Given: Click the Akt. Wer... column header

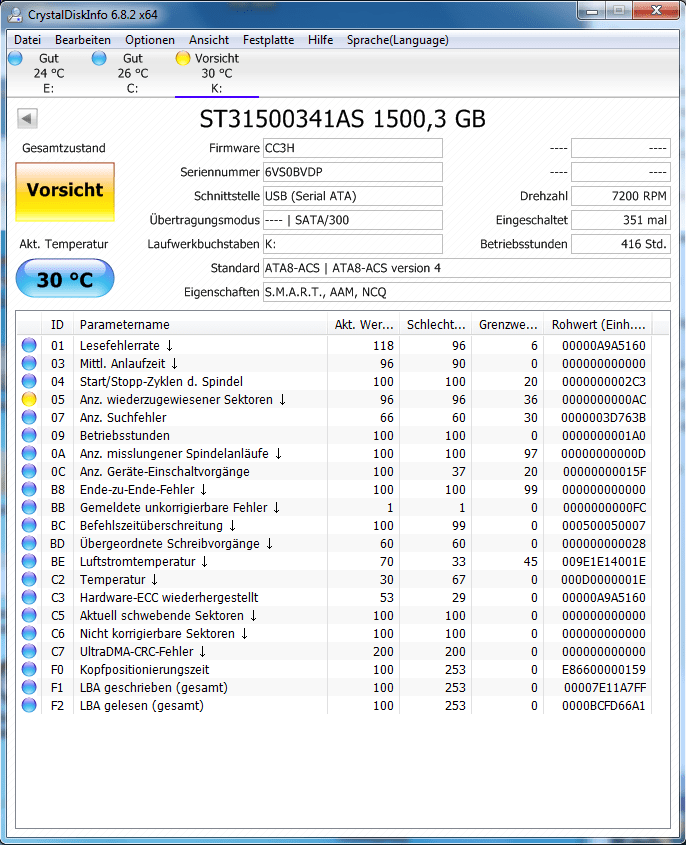Looking at the screenshot, I should (363, 324).
